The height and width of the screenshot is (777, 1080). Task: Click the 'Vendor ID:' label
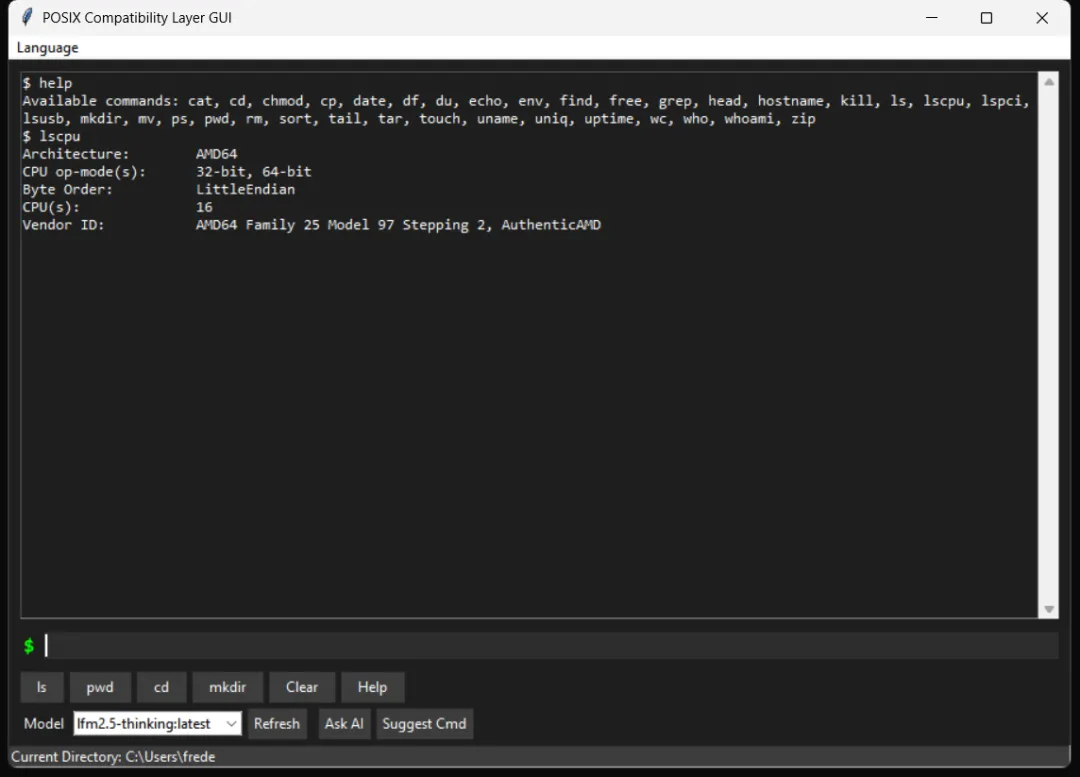pyautogui.click(x=63, y=225)
